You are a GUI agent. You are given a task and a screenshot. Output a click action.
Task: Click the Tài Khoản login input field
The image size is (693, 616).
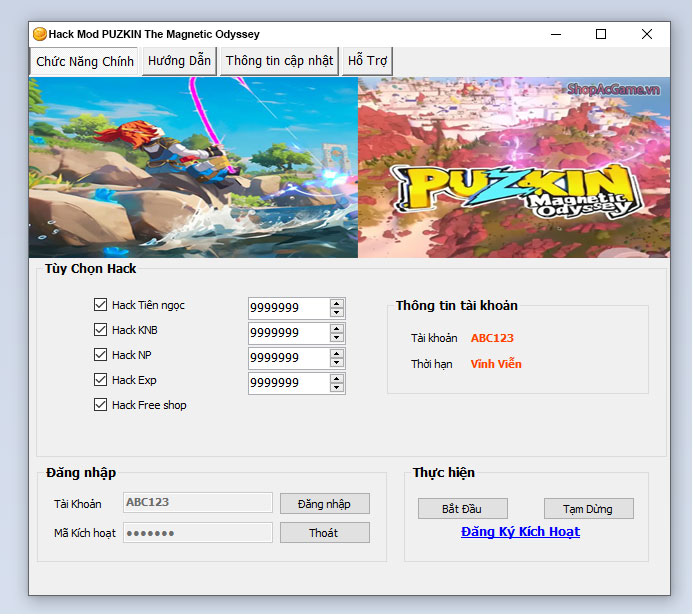[x=198, y=503]
